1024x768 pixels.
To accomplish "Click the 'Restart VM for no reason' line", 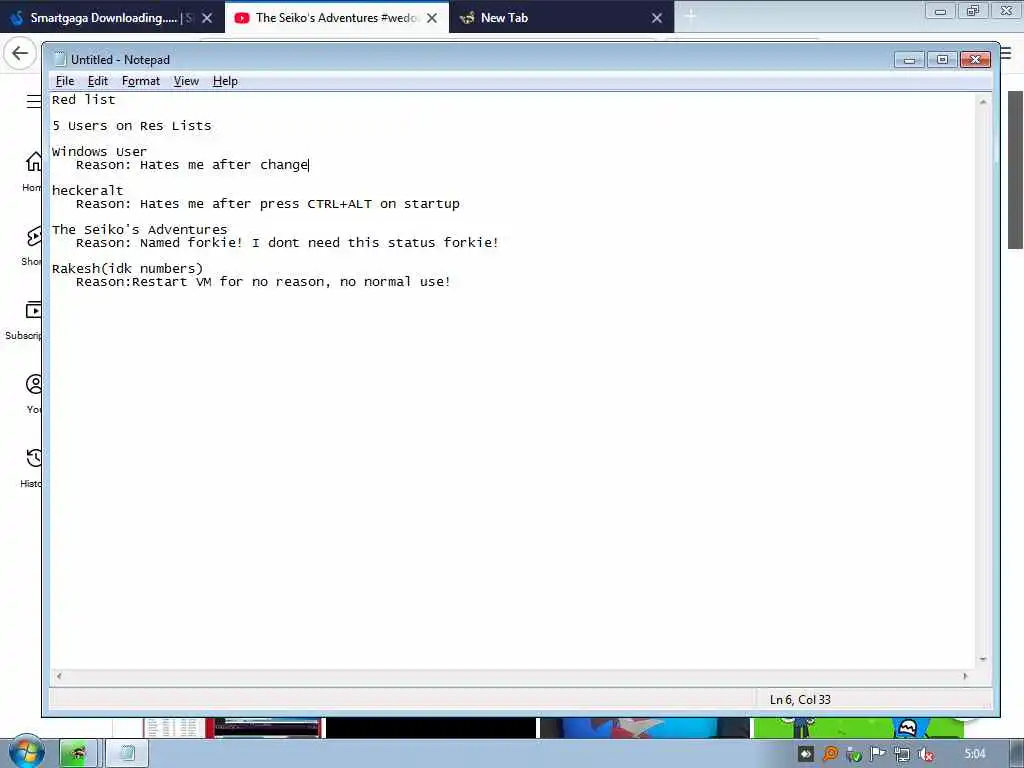I will [263, 282].
